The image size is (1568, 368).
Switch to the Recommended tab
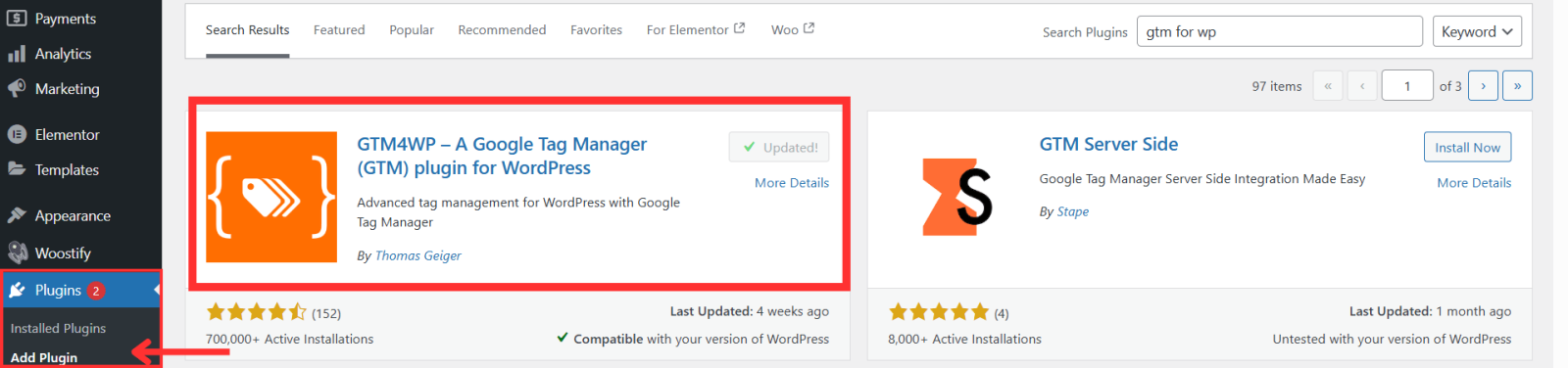click(x=502, y=30)
